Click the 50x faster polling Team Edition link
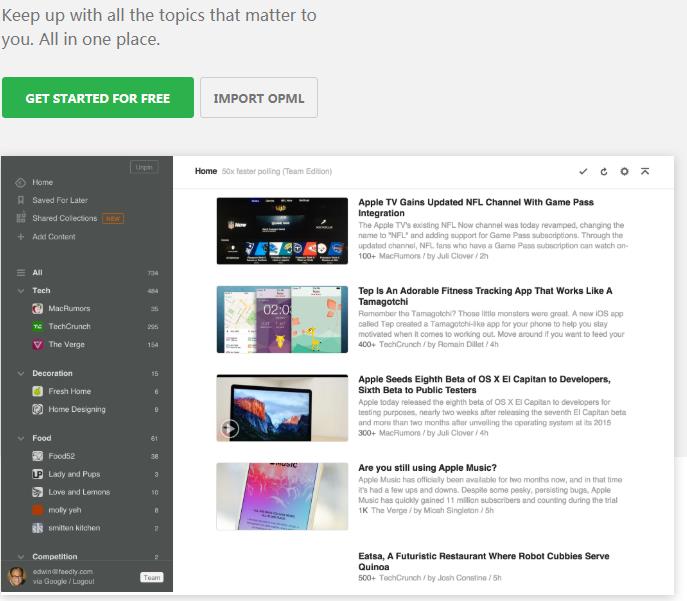Viewport: 687px width, 601px height. tap(276, 171)
